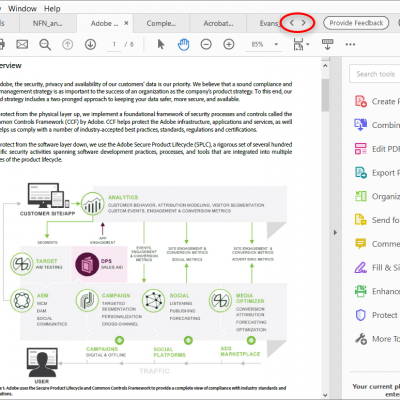This screenshot has width=400, height=400.
Task: Expand the page fit options arrow
Action: coord(307,44)
